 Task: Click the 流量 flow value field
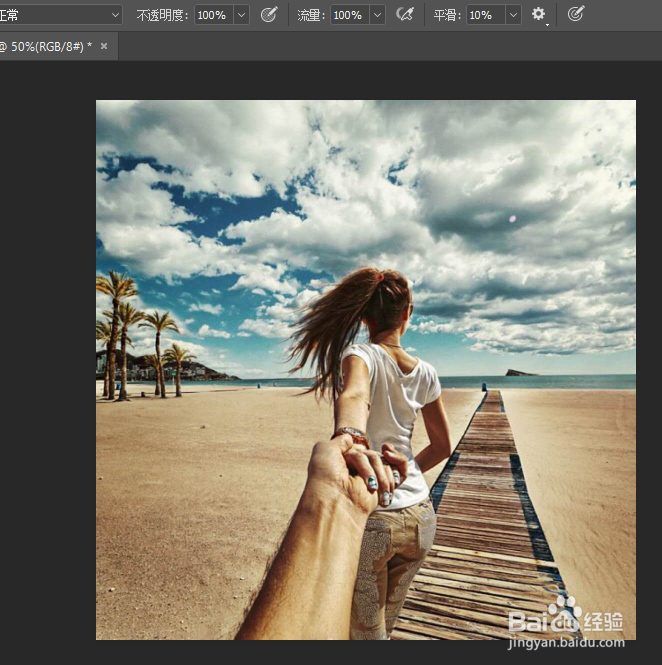click(x=349, y=15)
